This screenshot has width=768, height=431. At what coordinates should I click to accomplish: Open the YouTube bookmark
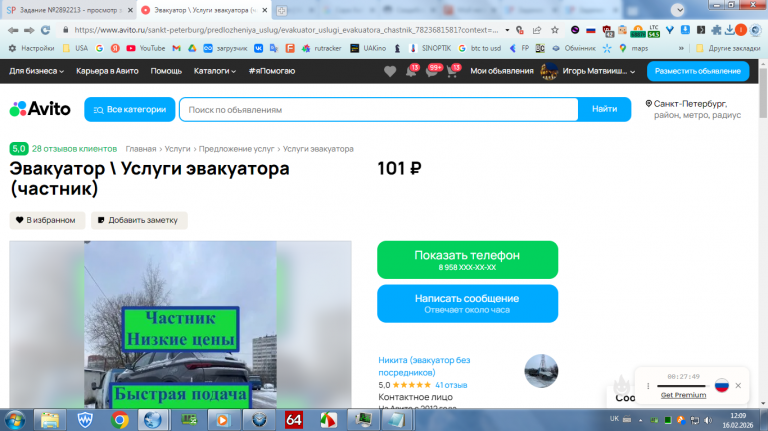[146, 48]
